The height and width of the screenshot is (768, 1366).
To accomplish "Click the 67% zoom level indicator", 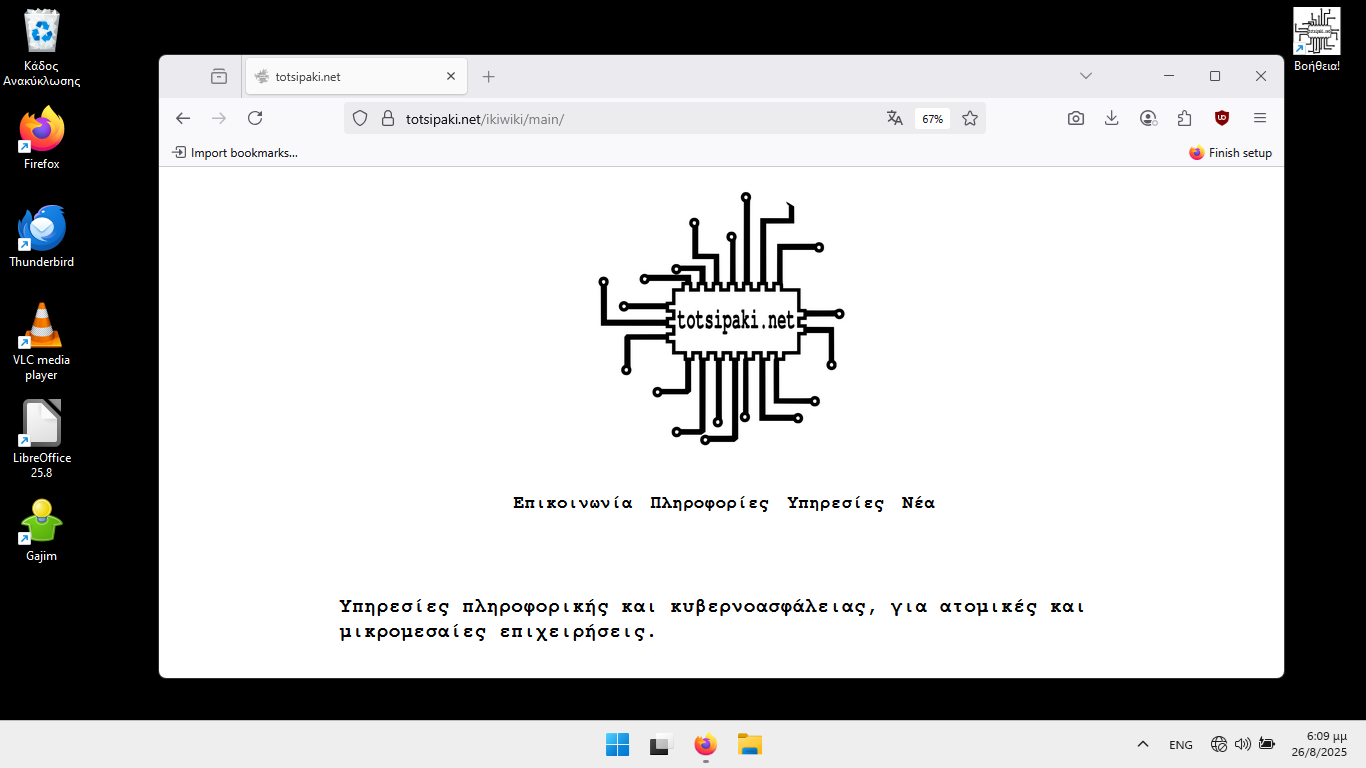I will 932,119.
